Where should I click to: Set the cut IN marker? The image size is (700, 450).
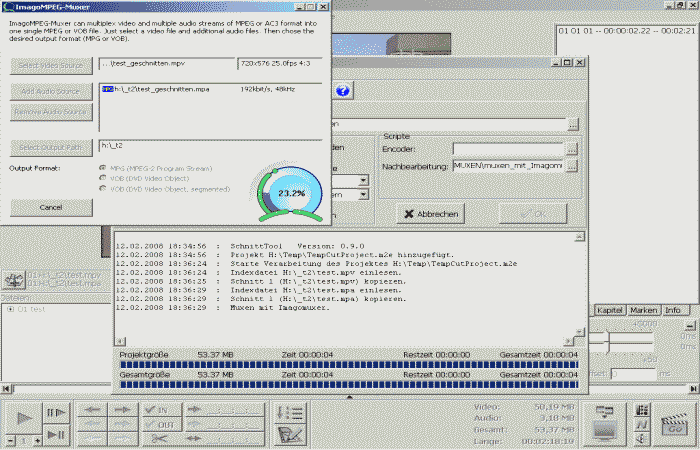coord(159,409)
